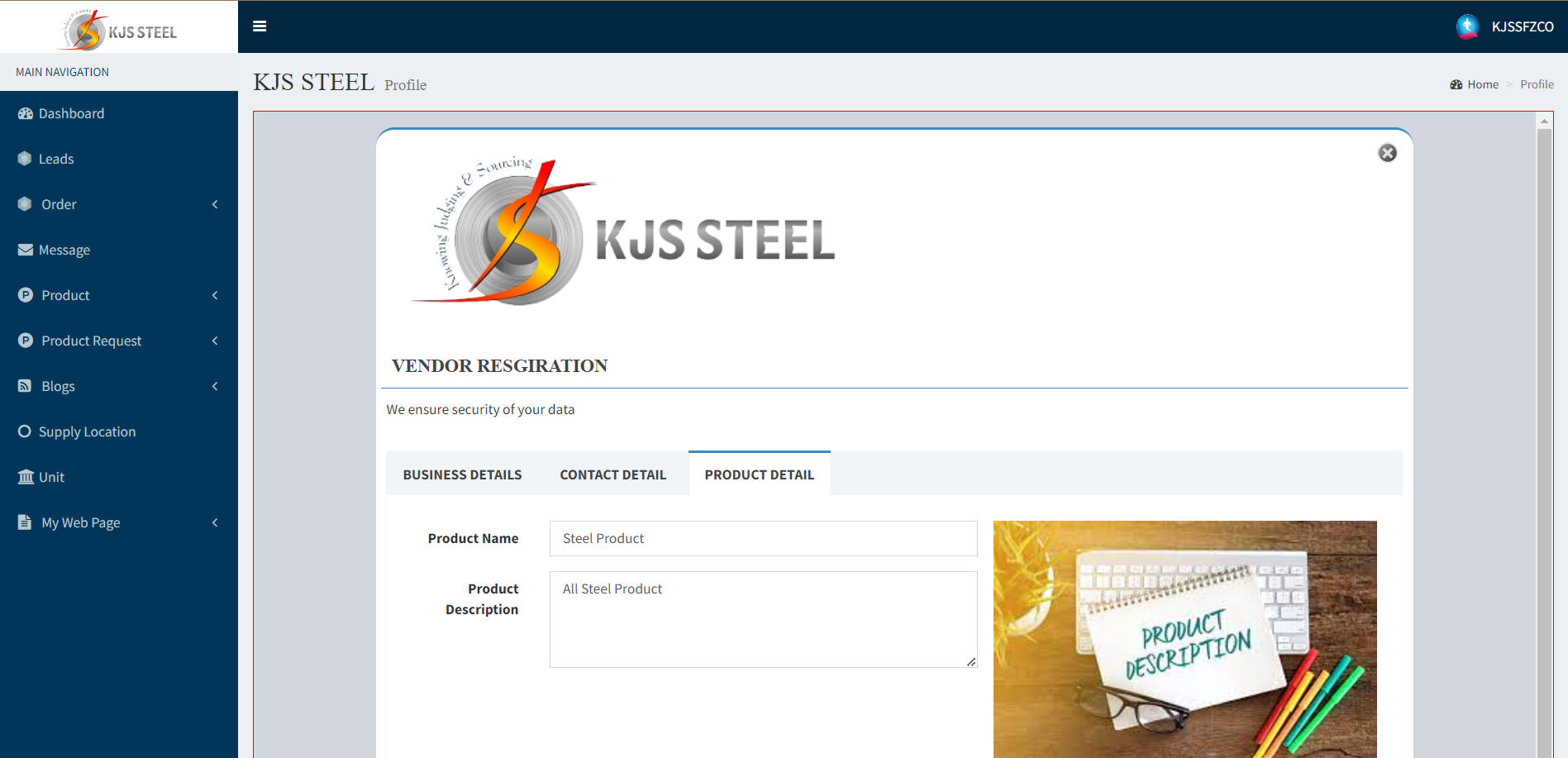Click the Message envelope icon
This screenshot has height=758, width=1568.
pos(26,250)
